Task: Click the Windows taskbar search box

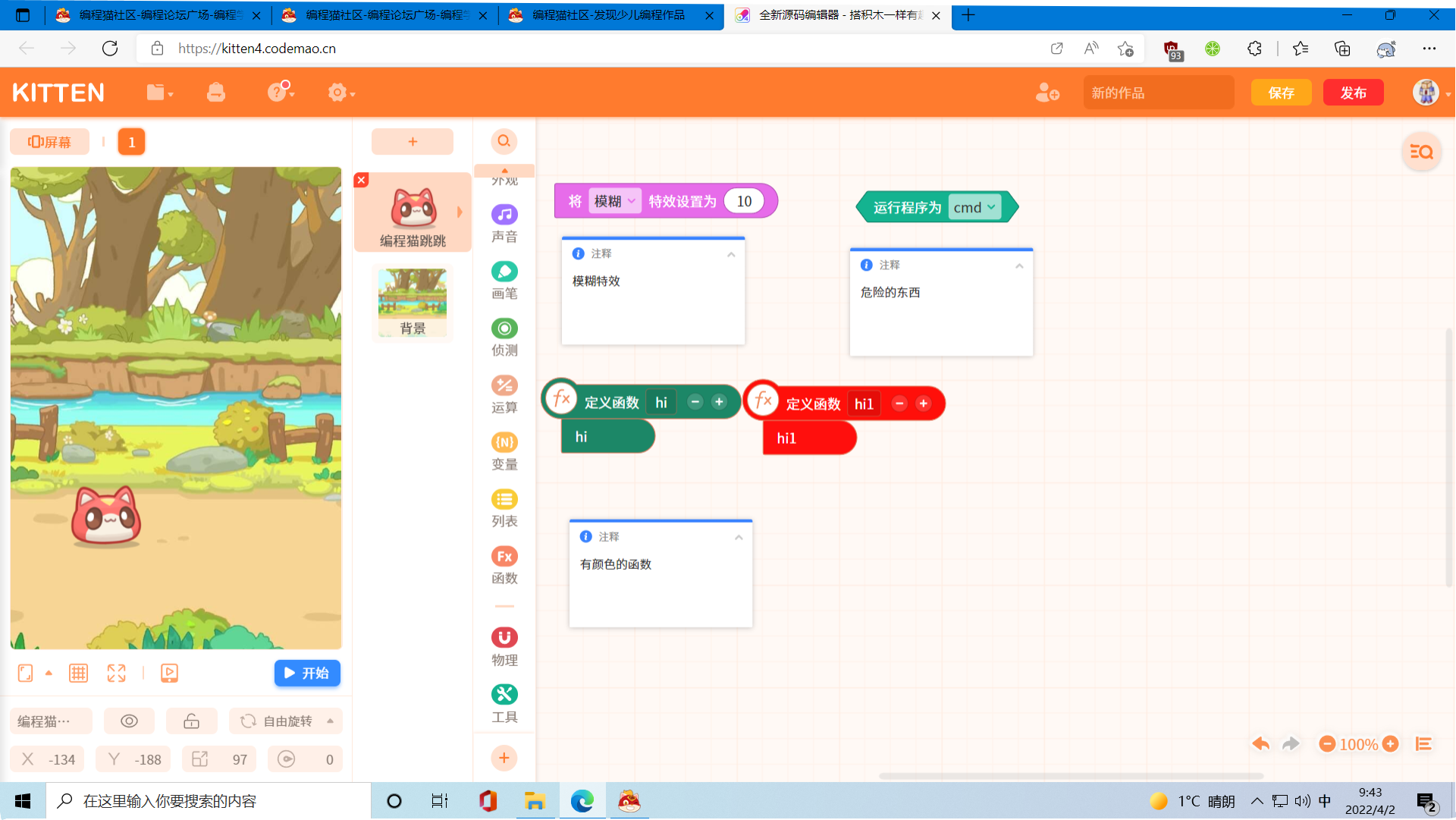Action: click(x=209, y=801)
